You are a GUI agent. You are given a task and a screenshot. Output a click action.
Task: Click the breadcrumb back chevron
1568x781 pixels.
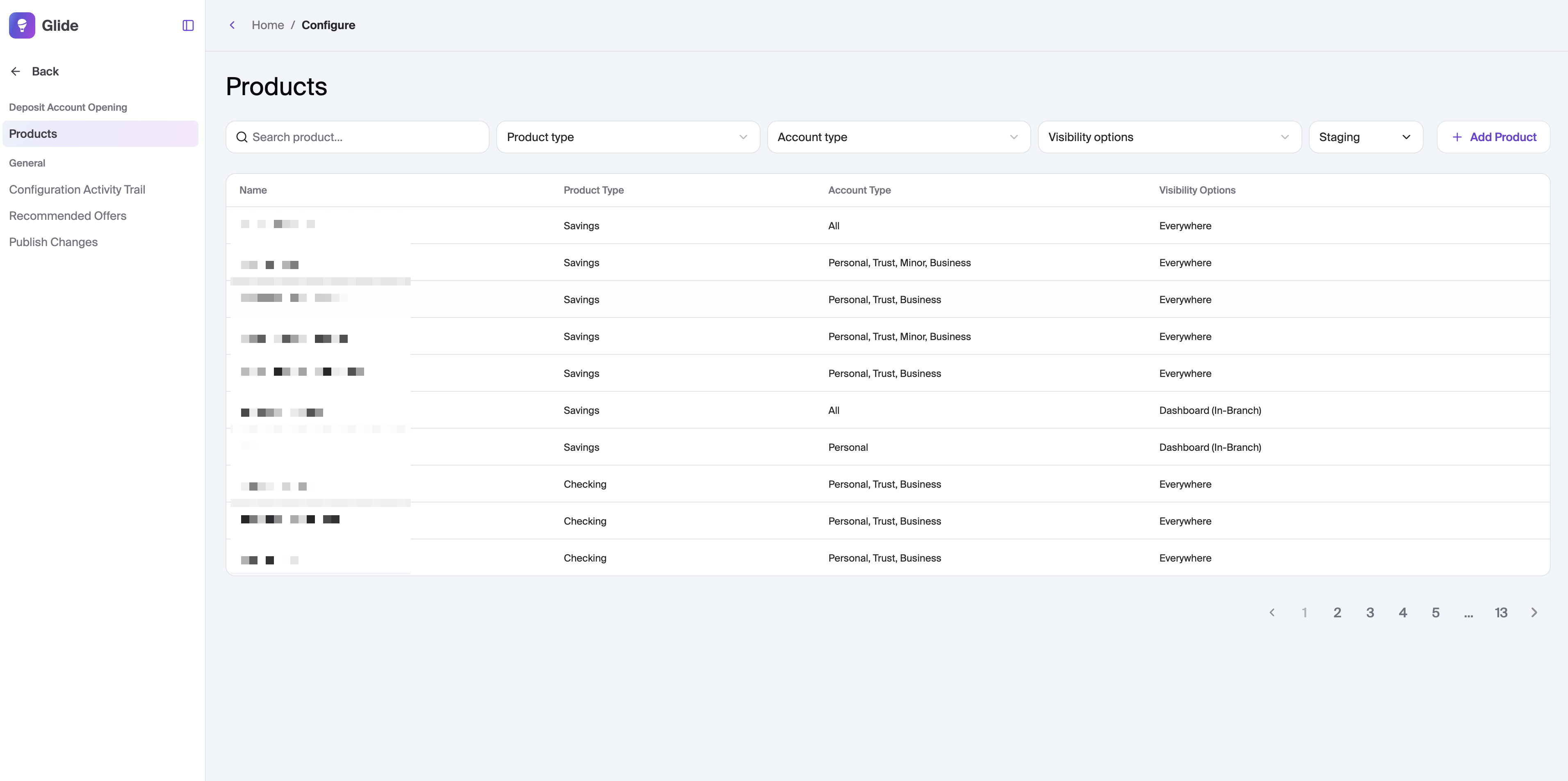click(232, 25)
